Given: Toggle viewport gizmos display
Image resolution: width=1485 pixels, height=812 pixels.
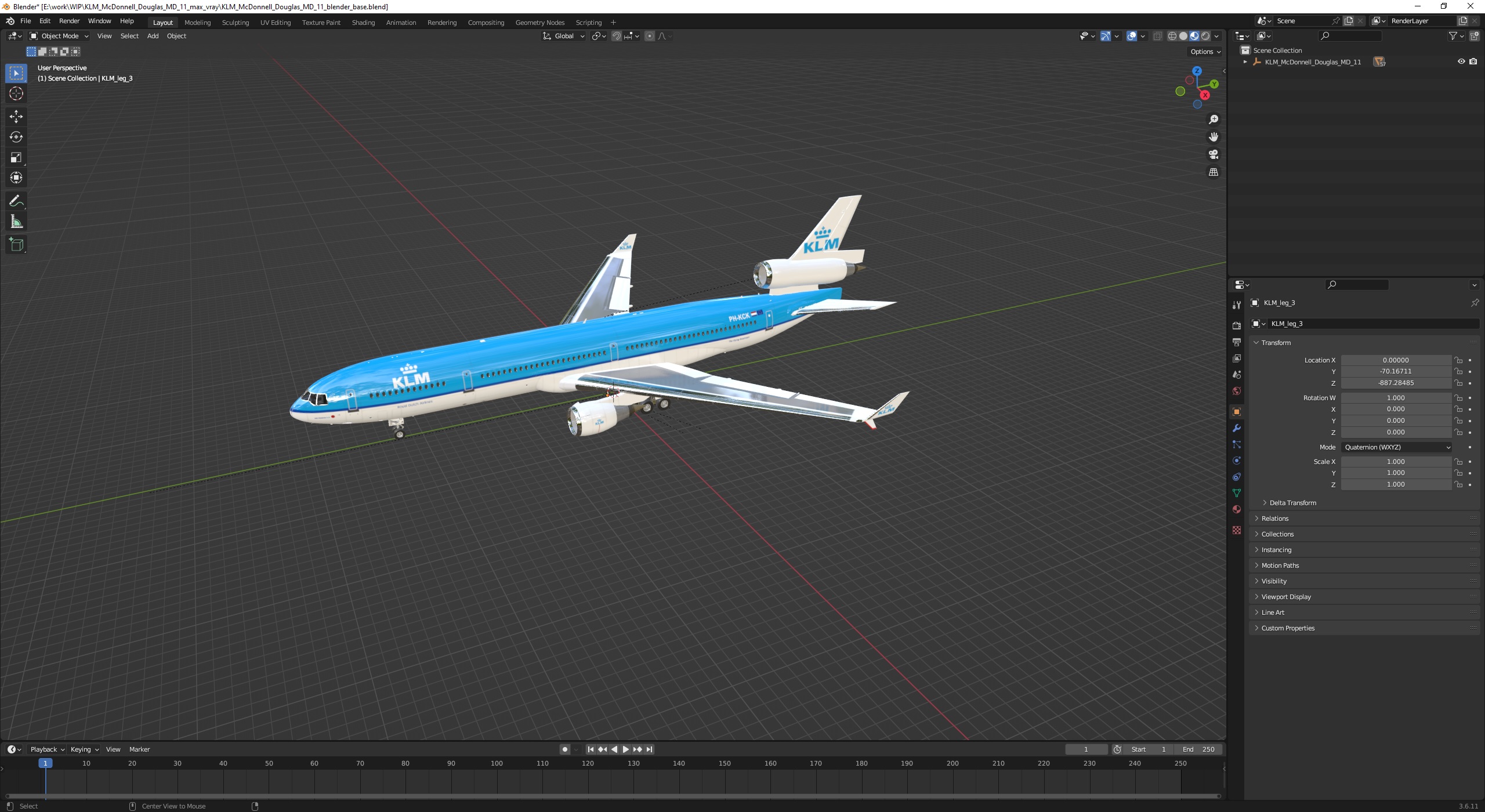Looking at the screenshot, I should point(1106,36).
